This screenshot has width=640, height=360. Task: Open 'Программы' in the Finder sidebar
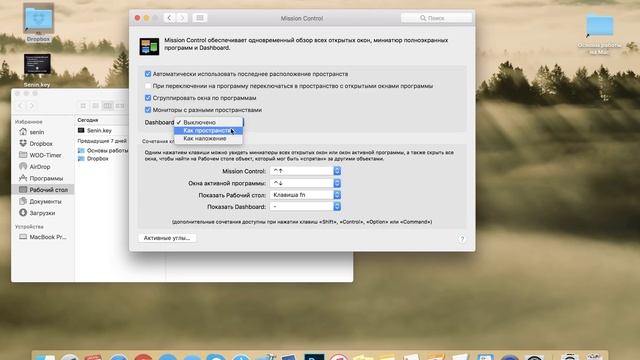42,178
